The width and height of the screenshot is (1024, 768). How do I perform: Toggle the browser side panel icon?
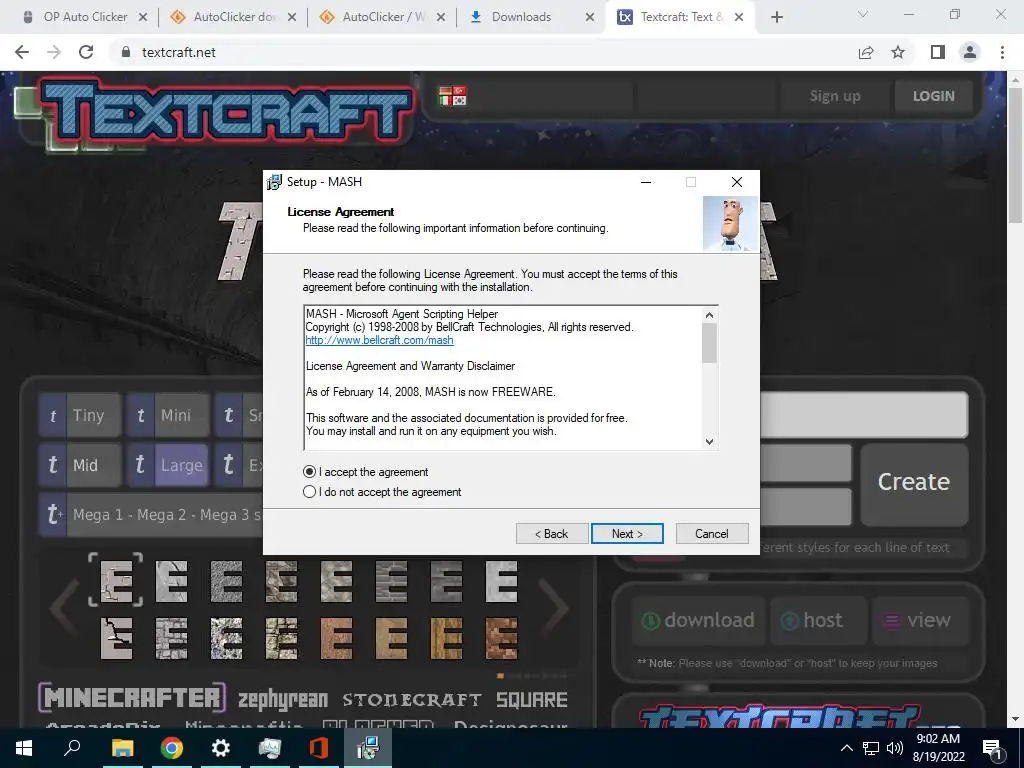[938, 52]
